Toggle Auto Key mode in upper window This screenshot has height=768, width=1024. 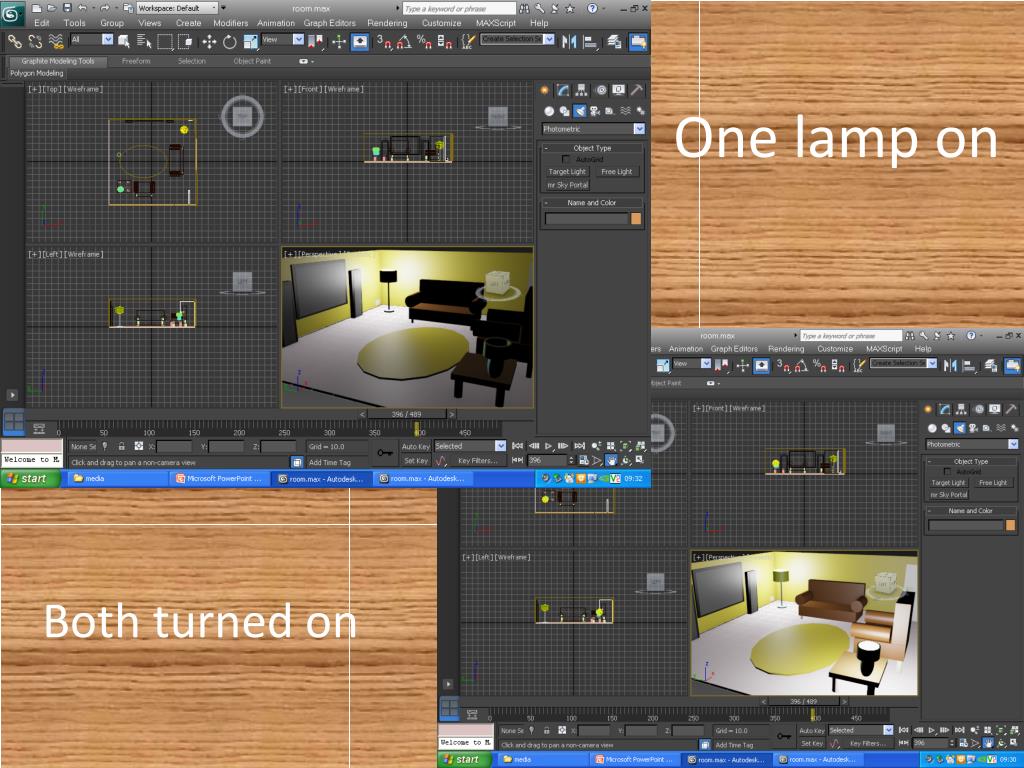(x=415, y=446)
